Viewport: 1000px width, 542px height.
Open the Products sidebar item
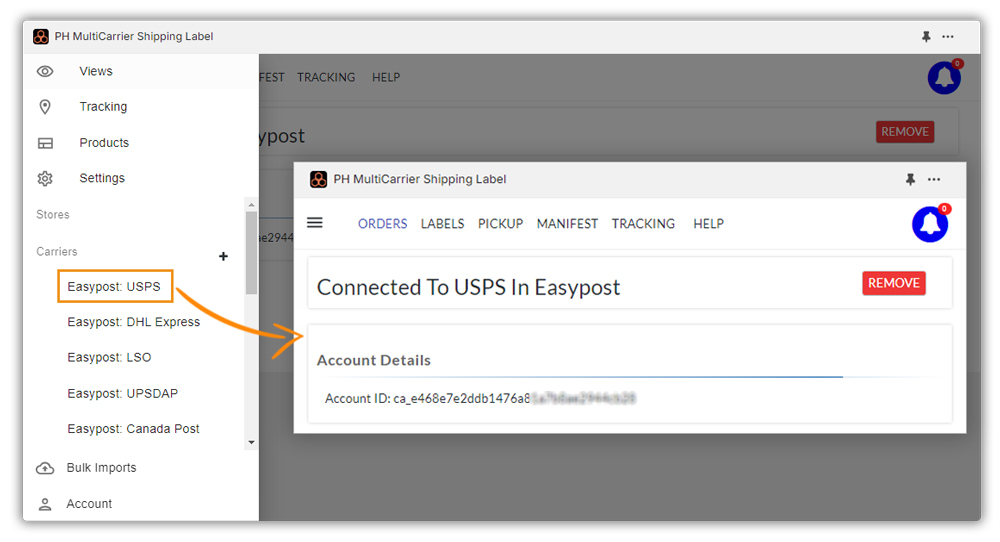click(104, 143)
